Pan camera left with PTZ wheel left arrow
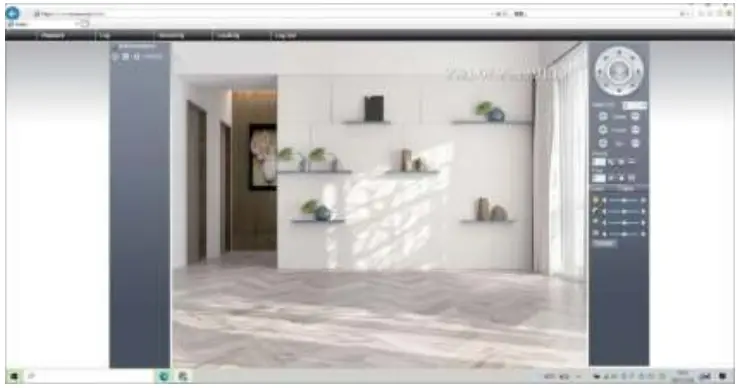Viewport: 738px width, 388px height. coord(600,71)
